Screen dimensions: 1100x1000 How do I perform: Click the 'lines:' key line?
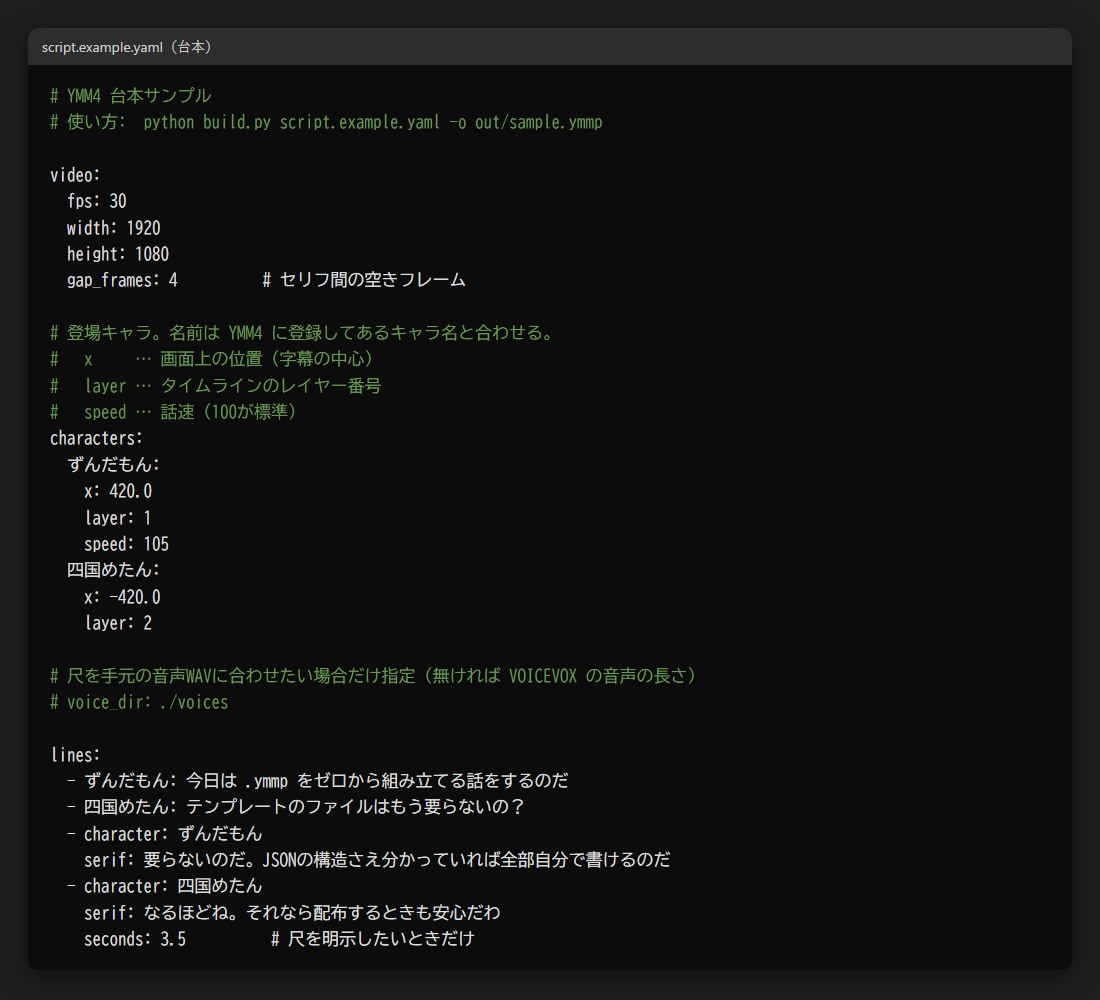tap(75, 755)
